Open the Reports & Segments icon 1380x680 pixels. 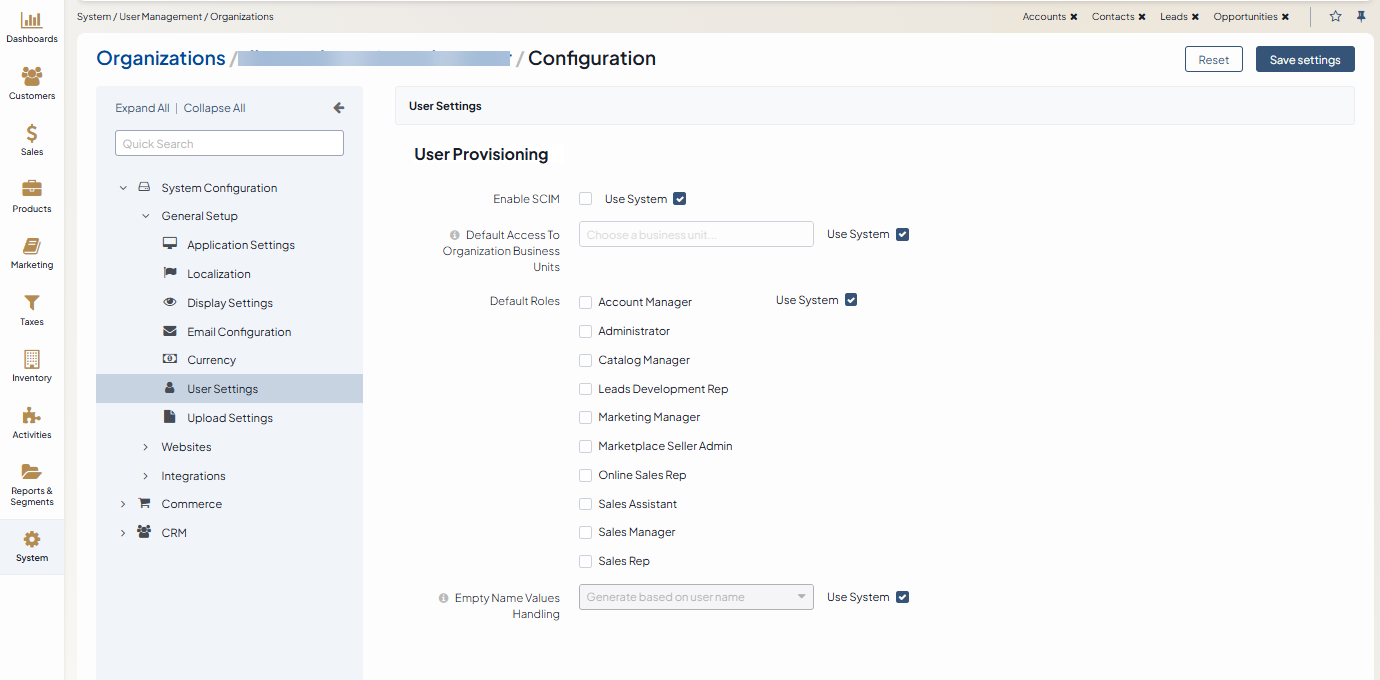point(32,480)
